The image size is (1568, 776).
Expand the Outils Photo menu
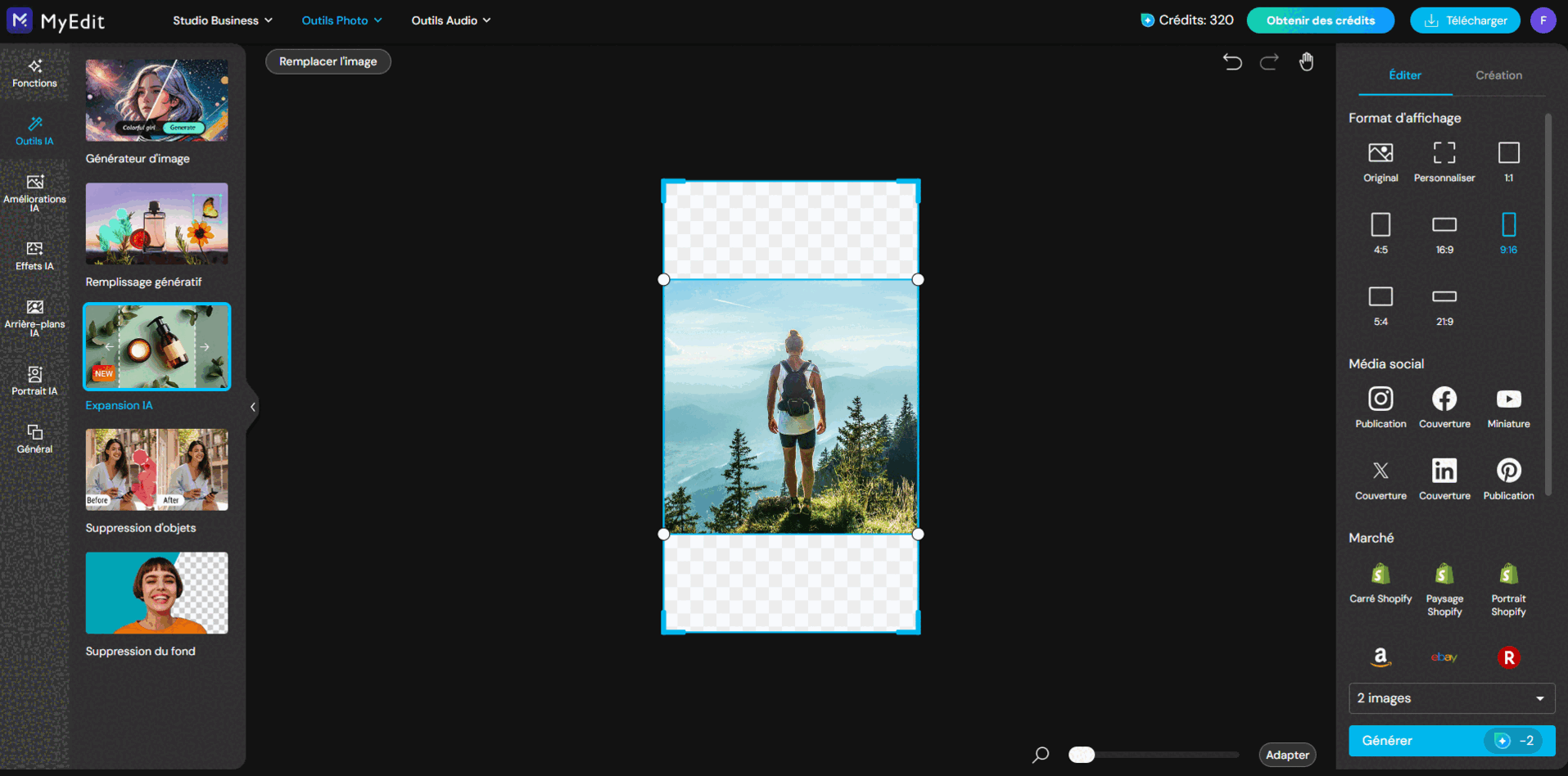(x=341, y=20)
